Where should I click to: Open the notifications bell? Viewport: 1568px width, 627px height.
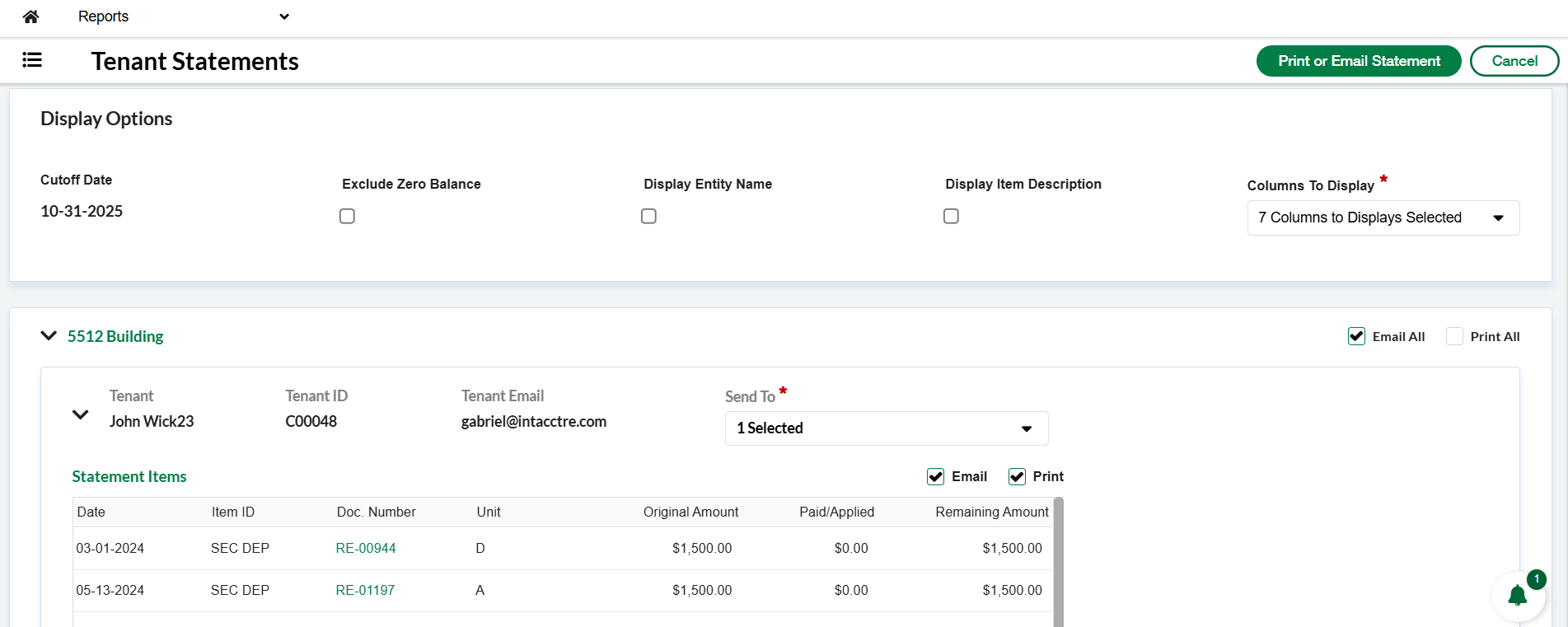[x=1517, y=595]
